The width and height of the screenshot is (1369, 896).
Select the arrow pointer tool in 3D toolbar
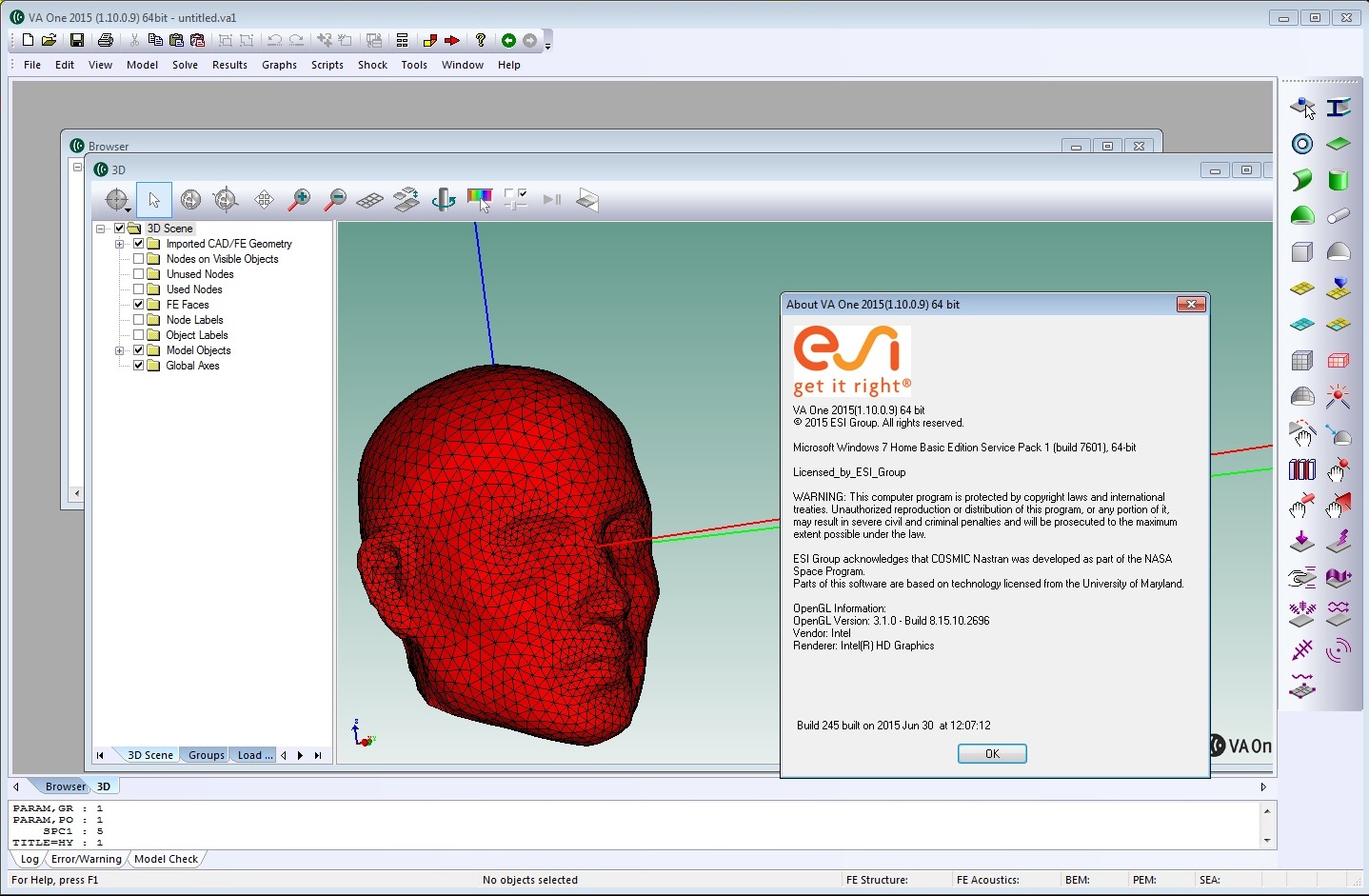[154, 200]
